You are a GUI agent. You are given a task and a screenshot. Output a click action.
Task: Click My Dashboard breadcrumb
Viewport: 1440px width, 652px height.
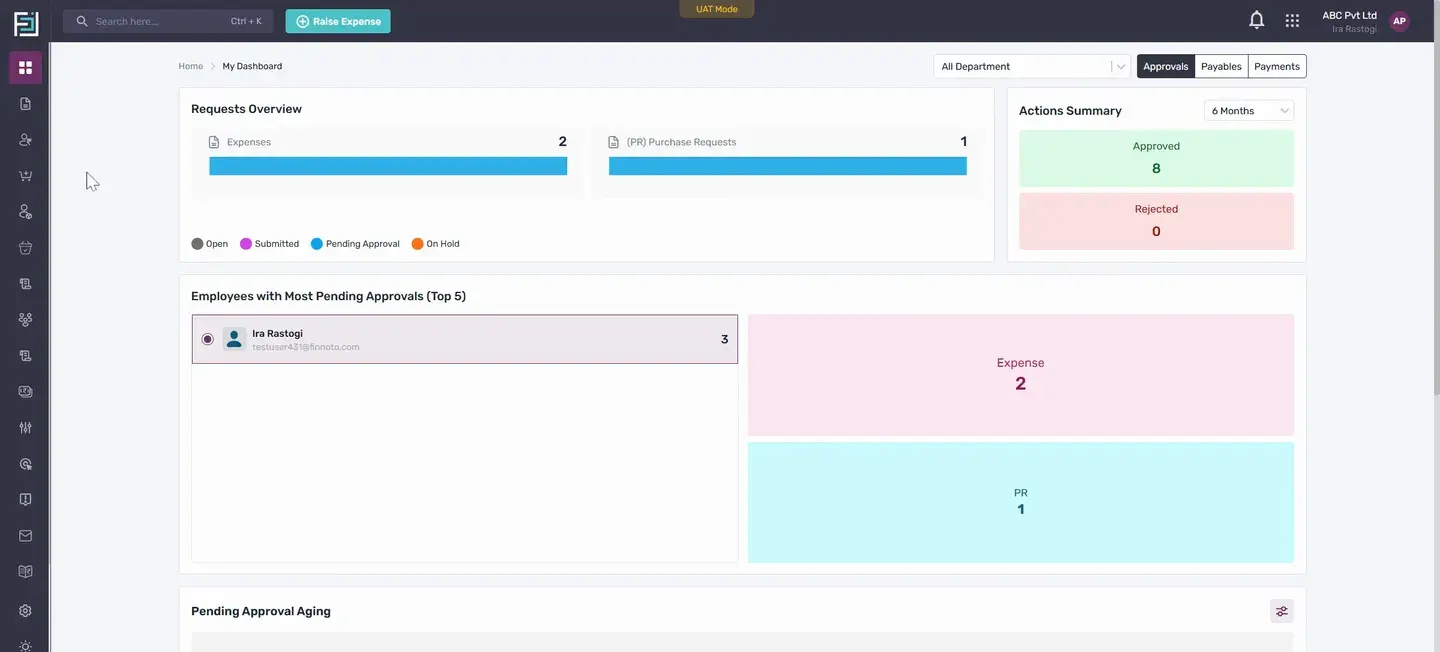pyautogui.click(x=252, y=66)
